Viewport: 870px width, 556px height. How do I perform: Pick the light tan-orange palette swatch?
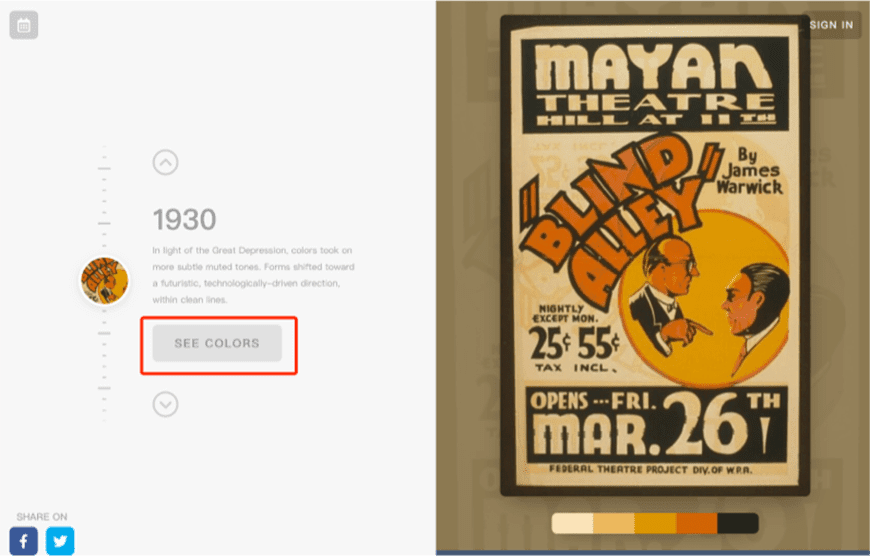[614, 523]
